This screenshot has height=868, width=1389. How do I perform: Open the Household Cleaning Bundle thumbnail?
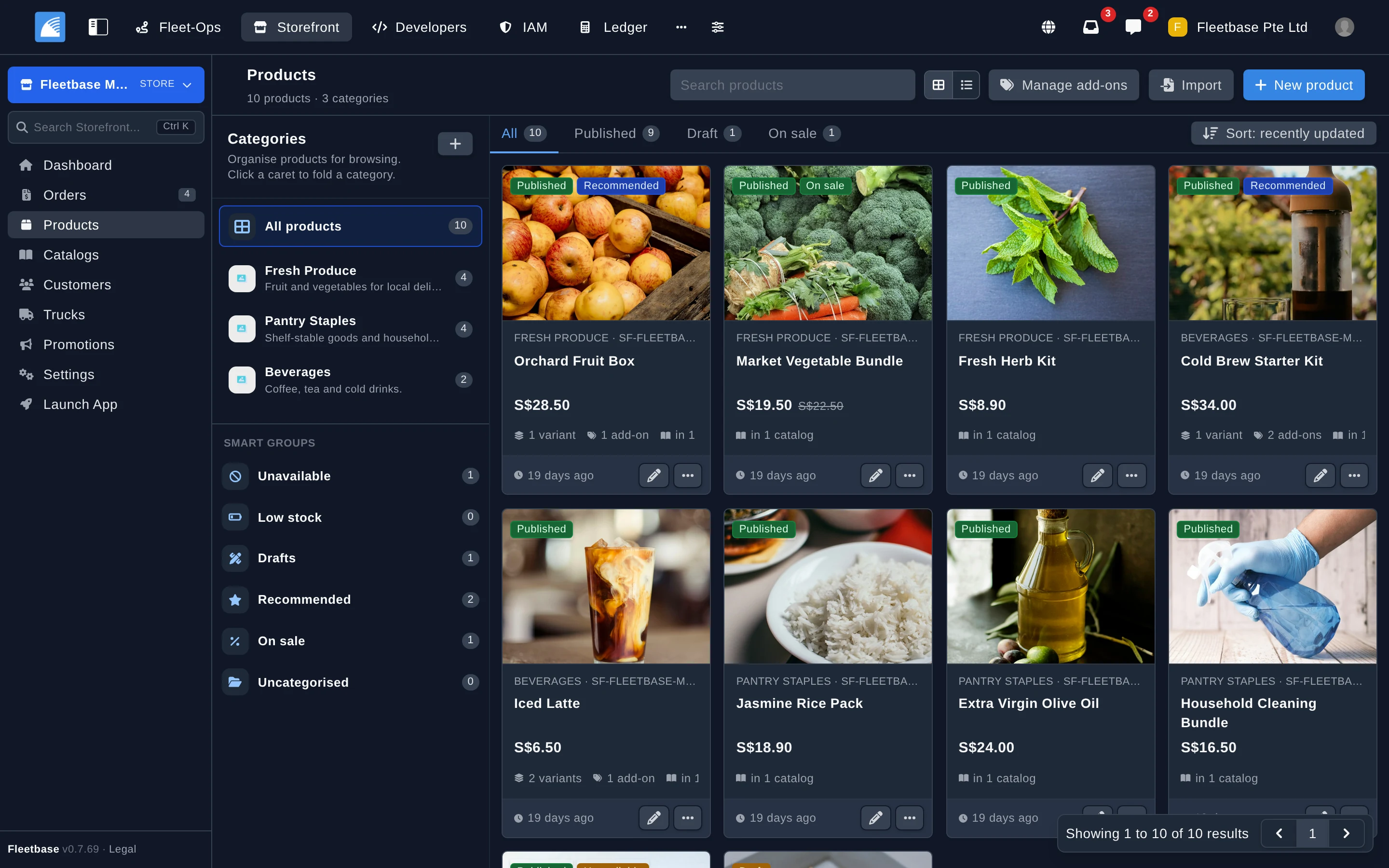(1272, 586)
